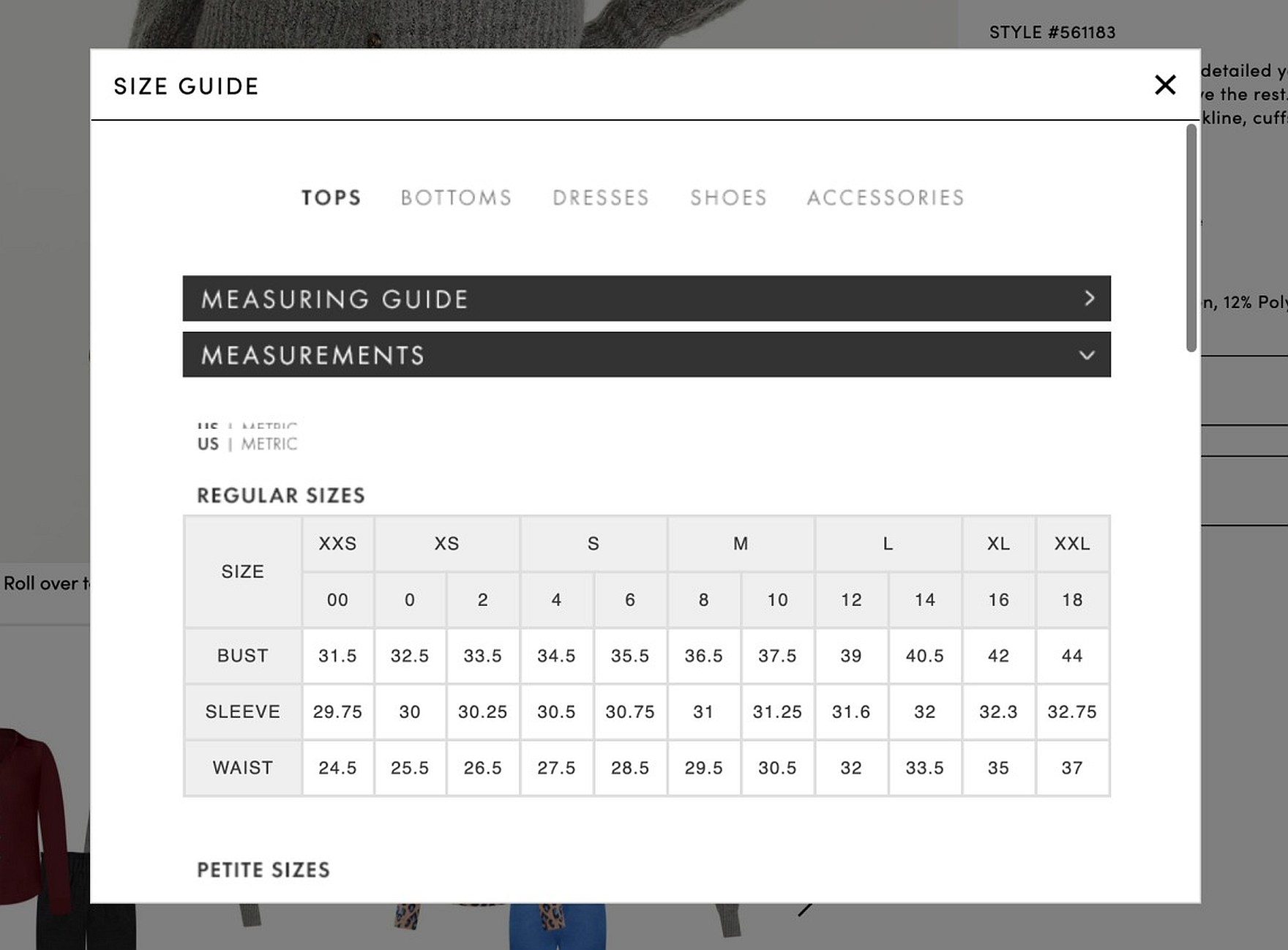This screenshot has height=950, width=1288.
Task: Switch to US measurement units
Action: coord(208,444)
